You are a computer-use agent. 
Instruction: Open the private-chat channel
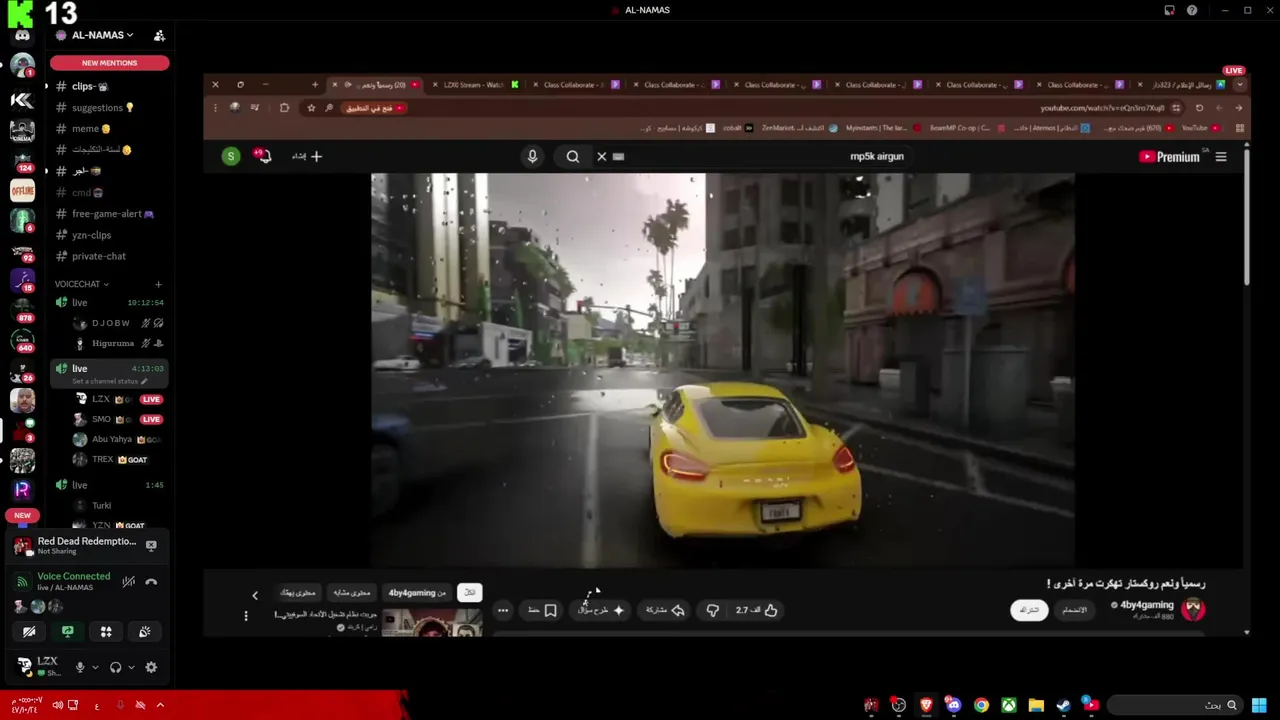tap(110, 256)
